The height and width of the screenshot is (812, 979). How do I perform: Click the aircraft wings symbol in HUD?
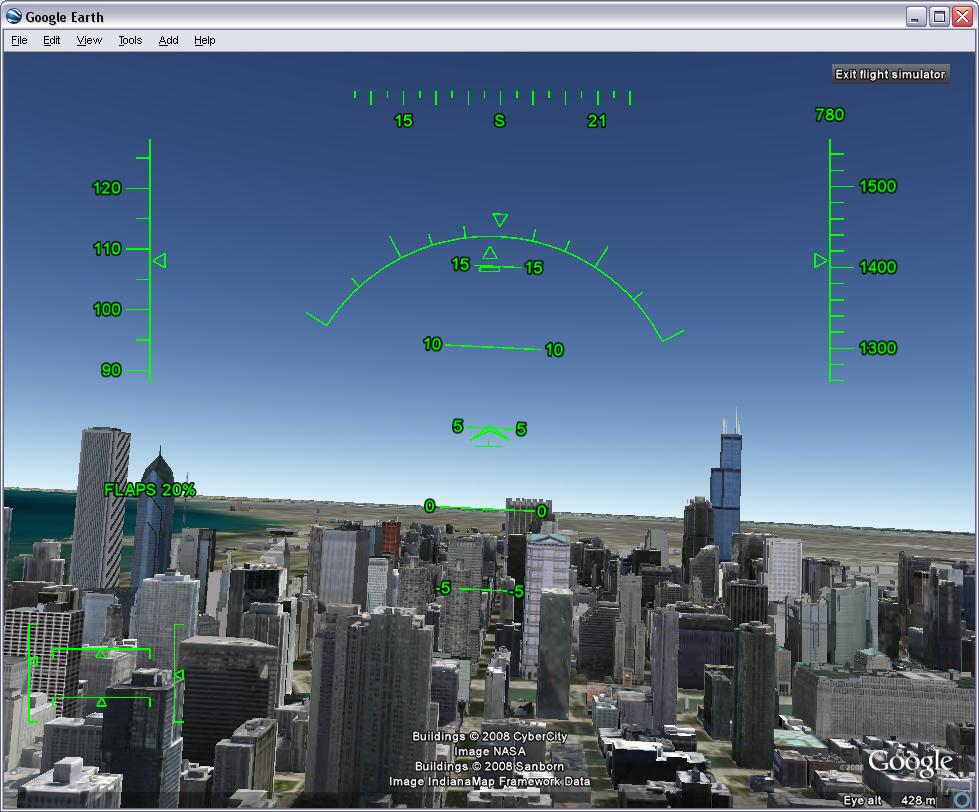[489, 435]
